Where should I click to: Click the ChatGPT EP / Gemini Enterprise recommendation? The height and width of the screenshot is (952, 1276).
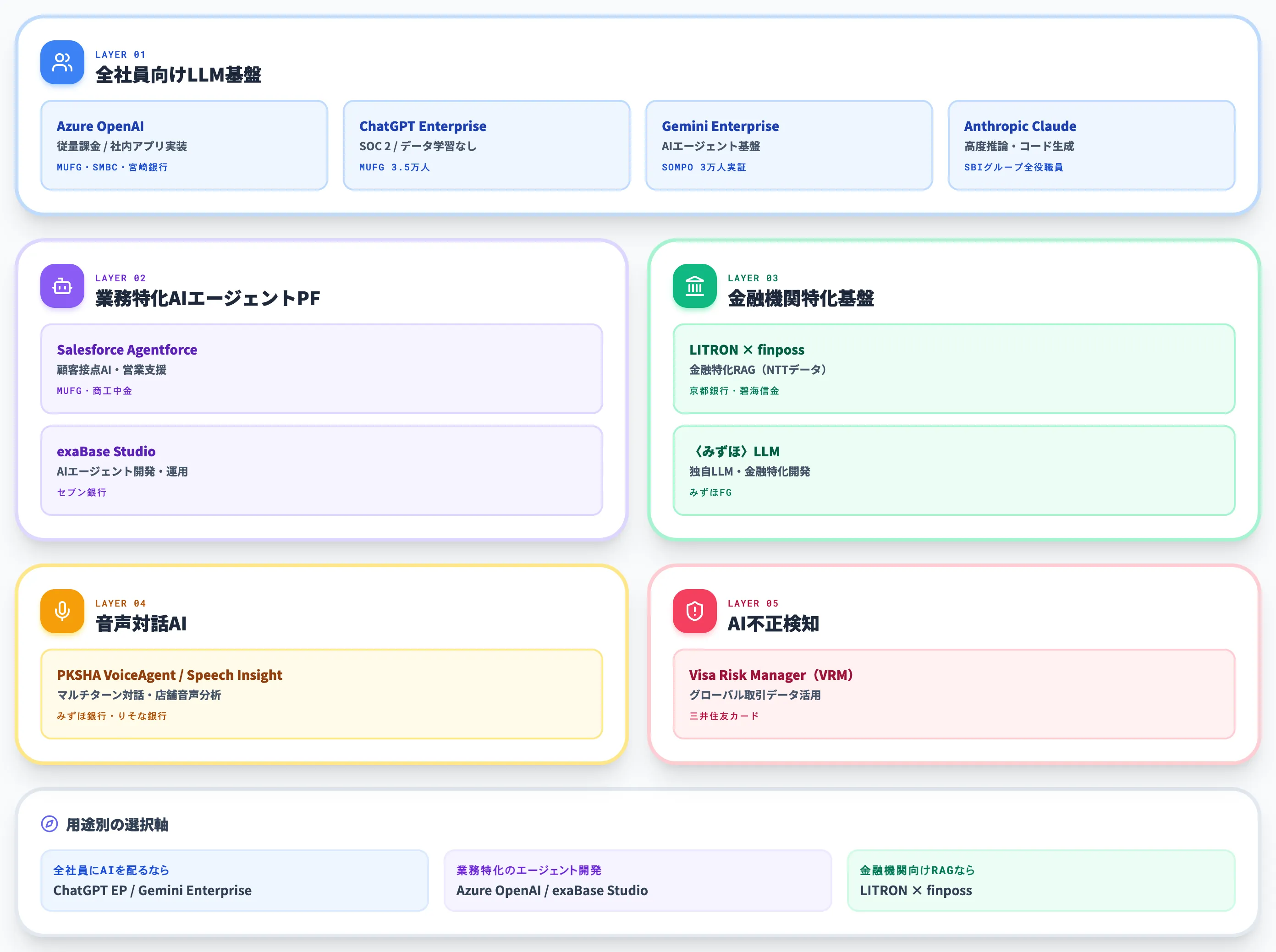152,890
